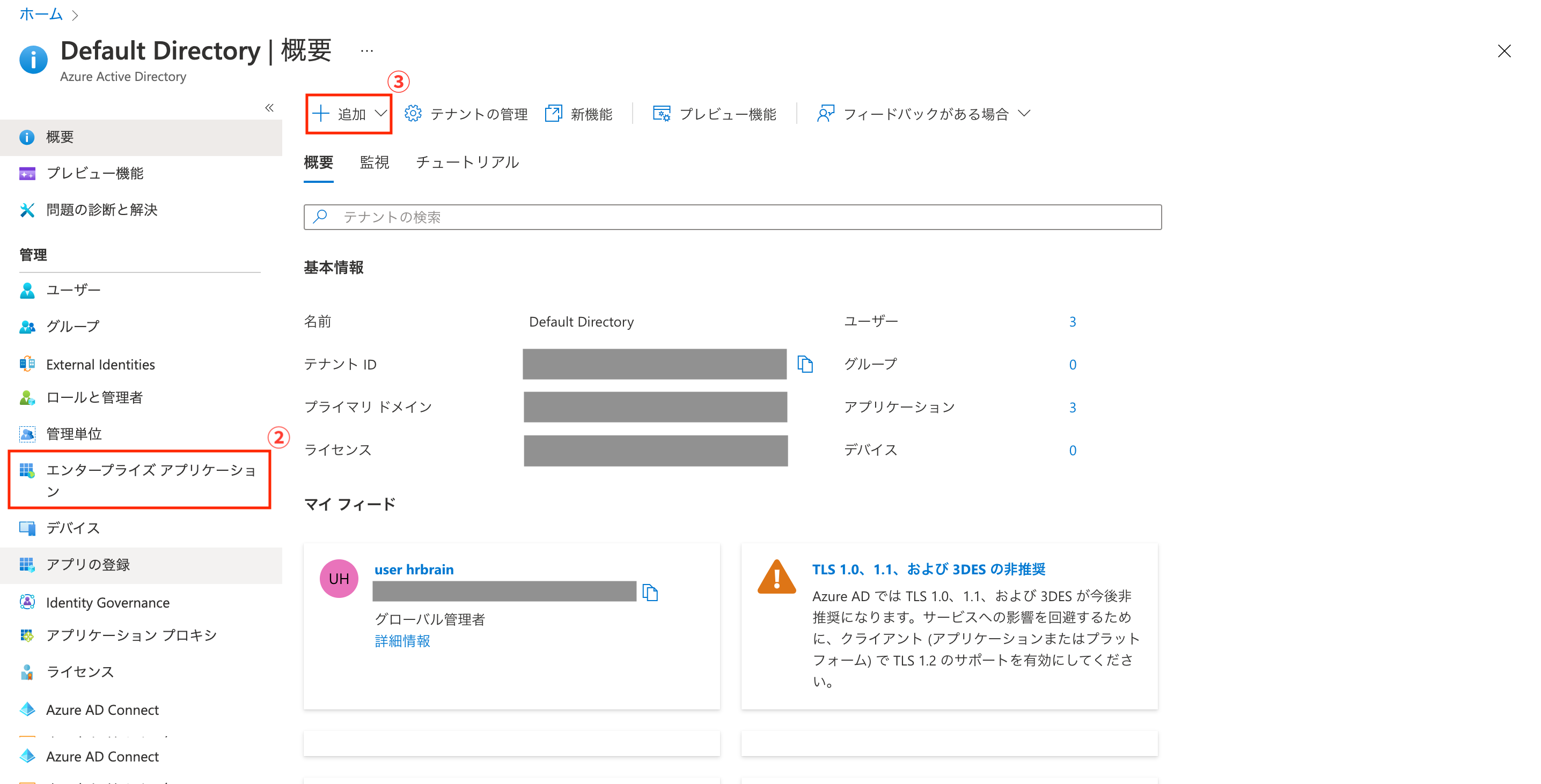Click the ユーザー sidebar icon
1541x784 pixels.
point(27,291)
